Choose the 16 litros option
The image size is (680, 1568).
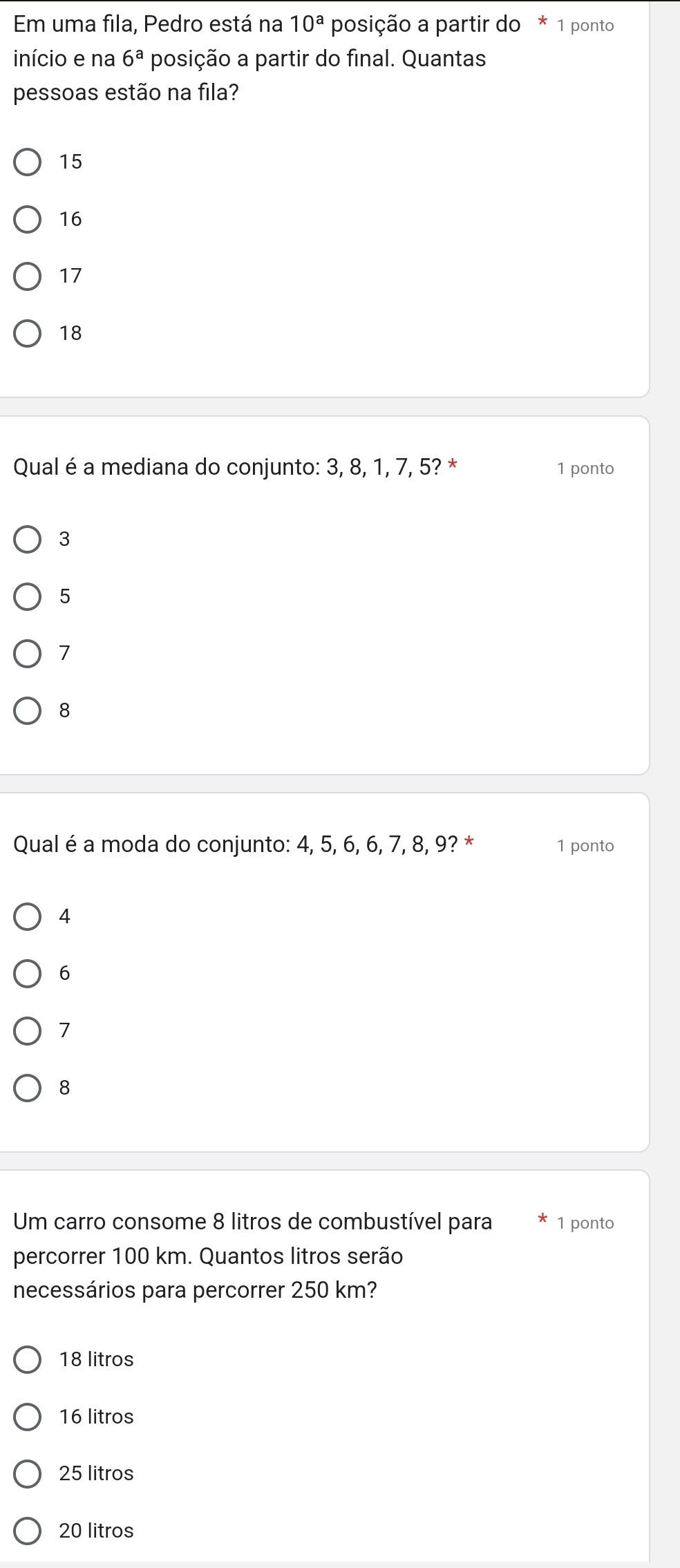click(x=28, y=1417)
